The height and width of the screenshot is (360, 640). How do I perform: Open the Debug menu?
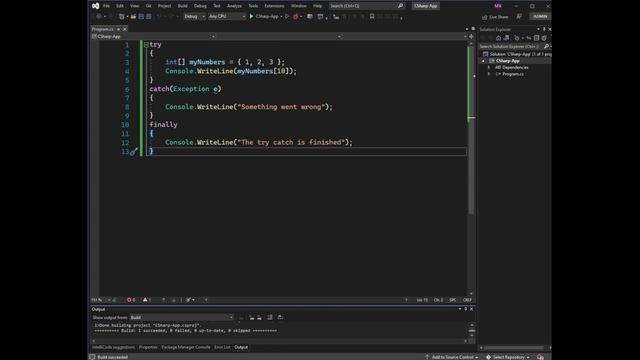click(x=200, y=6)
